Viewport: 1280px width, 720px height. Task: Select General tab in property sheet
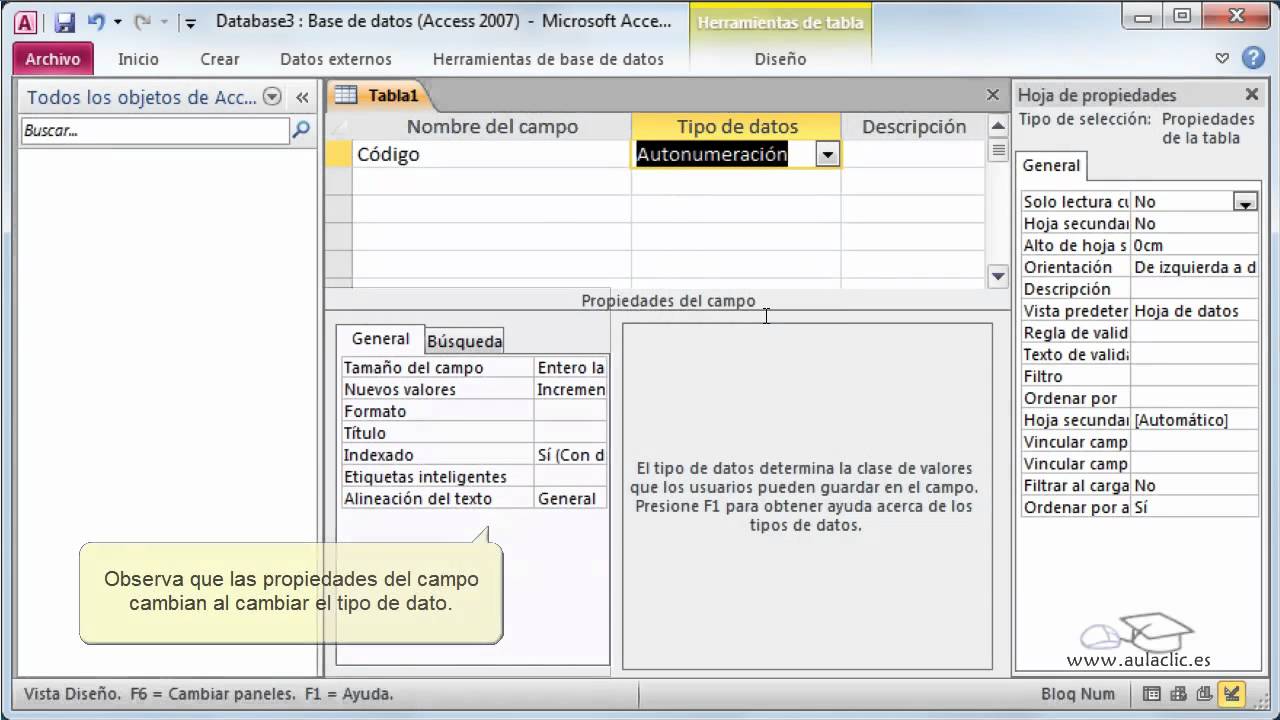tap(1051, 166)
